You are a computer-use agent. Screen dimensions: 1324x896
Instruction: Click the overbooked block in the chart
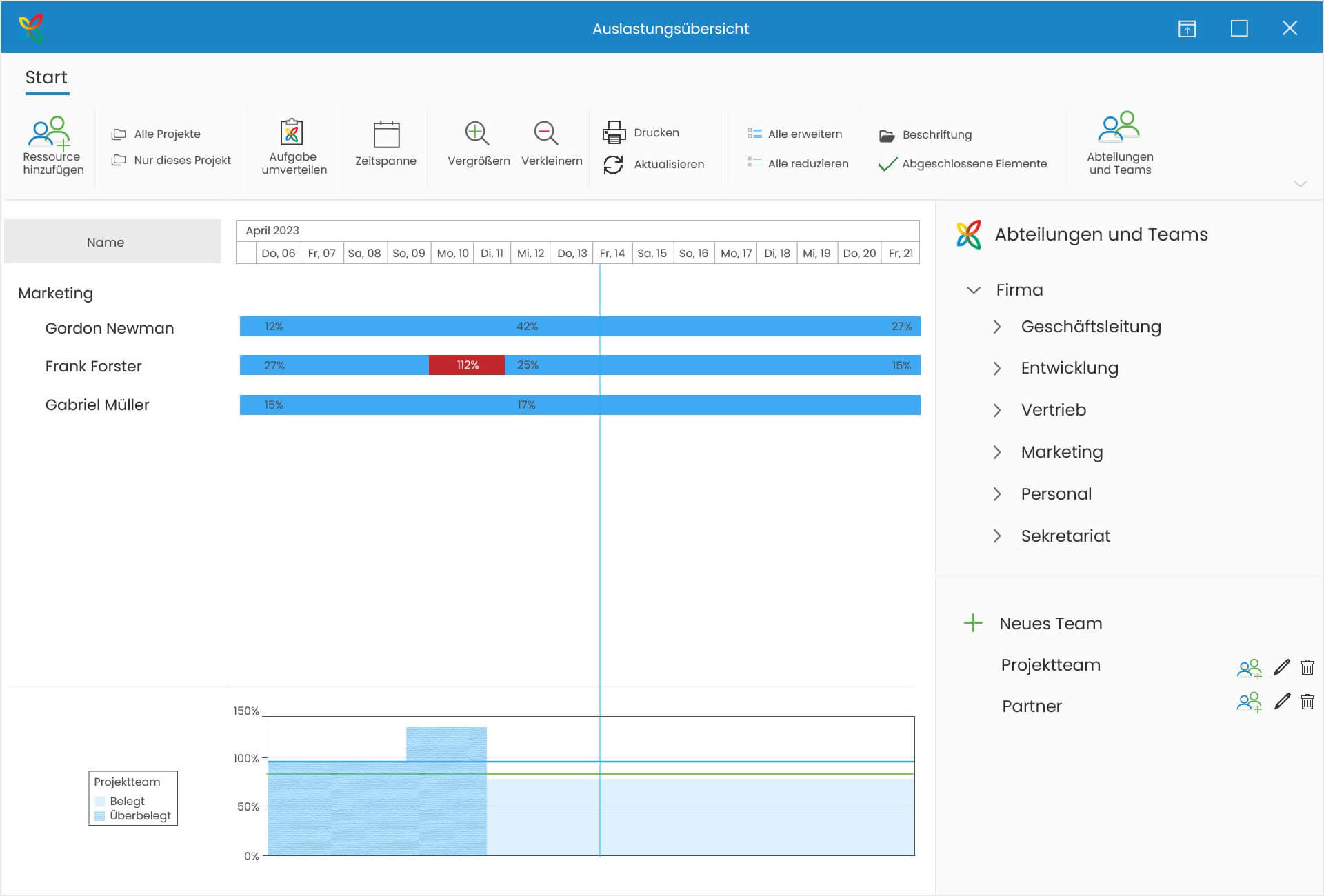pos(446,744)
